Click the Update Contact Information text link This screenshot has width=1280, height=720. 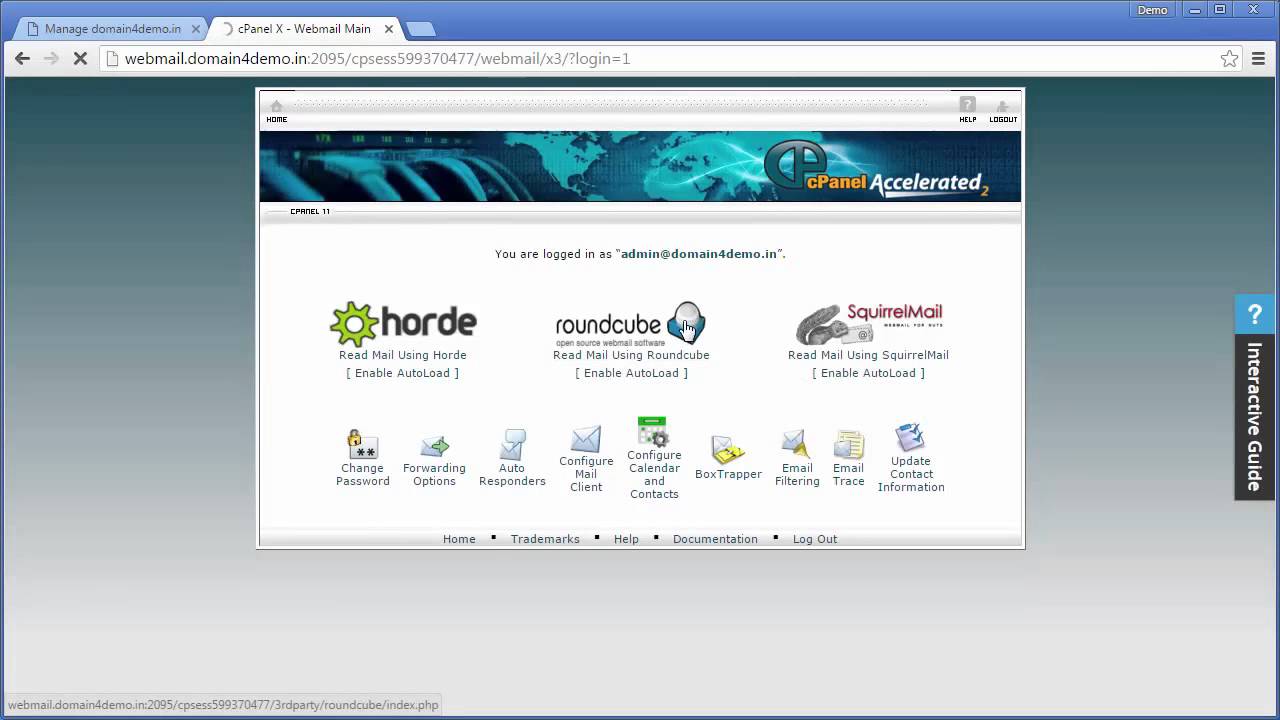(x=911, y=474)
